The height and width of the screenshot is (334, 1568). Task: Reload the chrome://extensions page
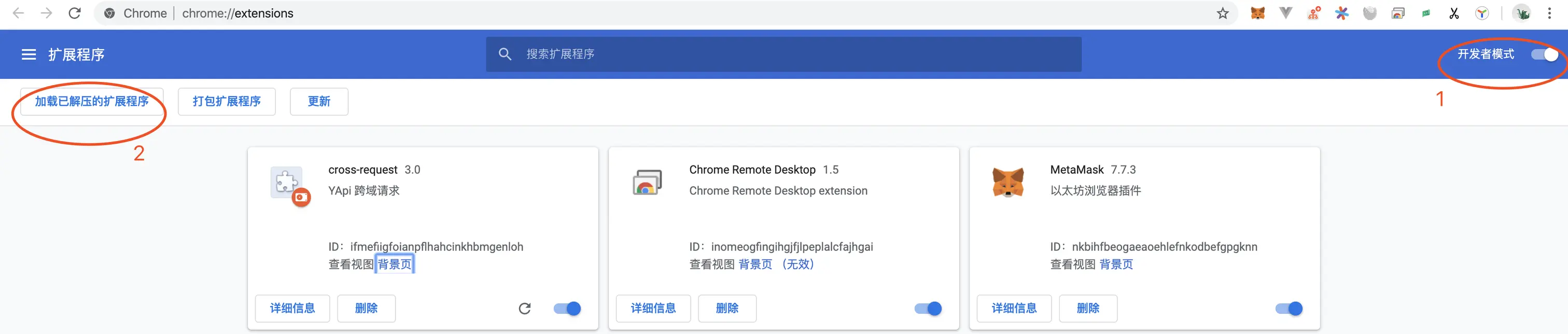(74, 13)
